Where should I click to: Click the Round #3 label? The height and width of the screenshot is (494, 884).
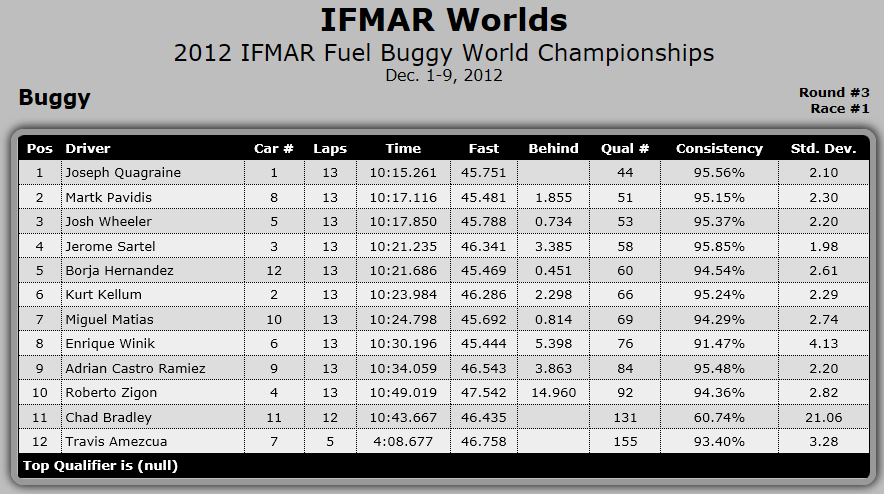(x=834, y=92)
